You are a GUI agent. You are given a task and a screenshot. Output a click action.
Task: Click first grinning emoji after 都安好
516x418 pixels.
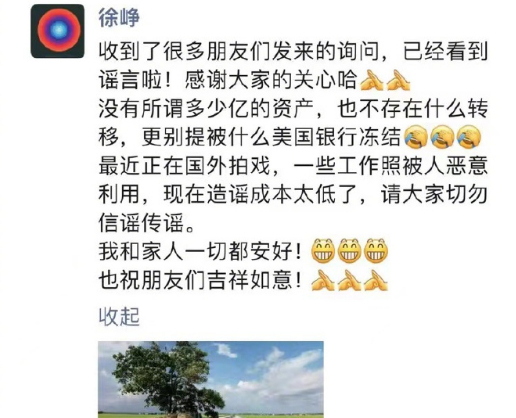click(x=323, y=250)
